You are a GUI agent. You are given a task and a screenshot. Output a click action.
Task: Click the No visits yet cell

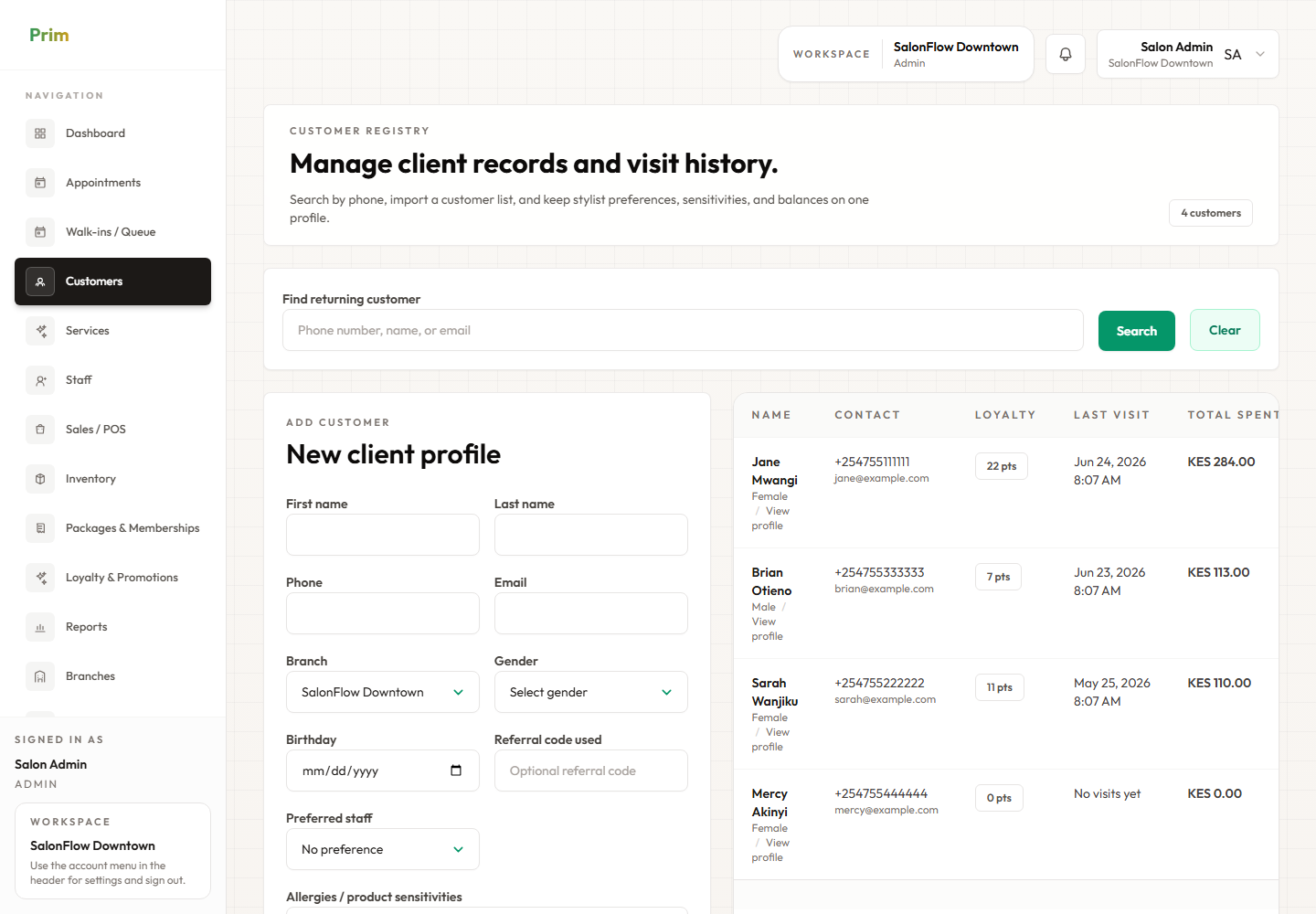point(1107,793)
